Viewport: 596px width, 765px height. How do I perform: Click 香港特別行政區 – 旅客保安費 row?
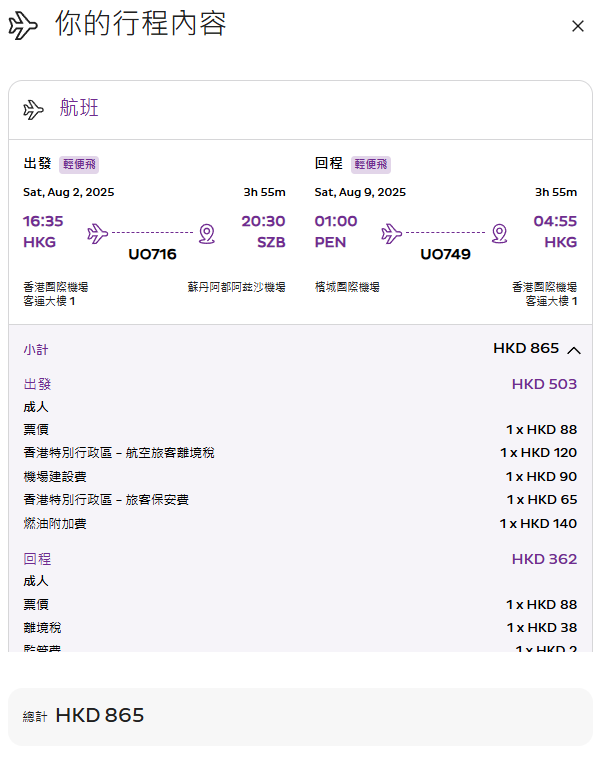300,500
